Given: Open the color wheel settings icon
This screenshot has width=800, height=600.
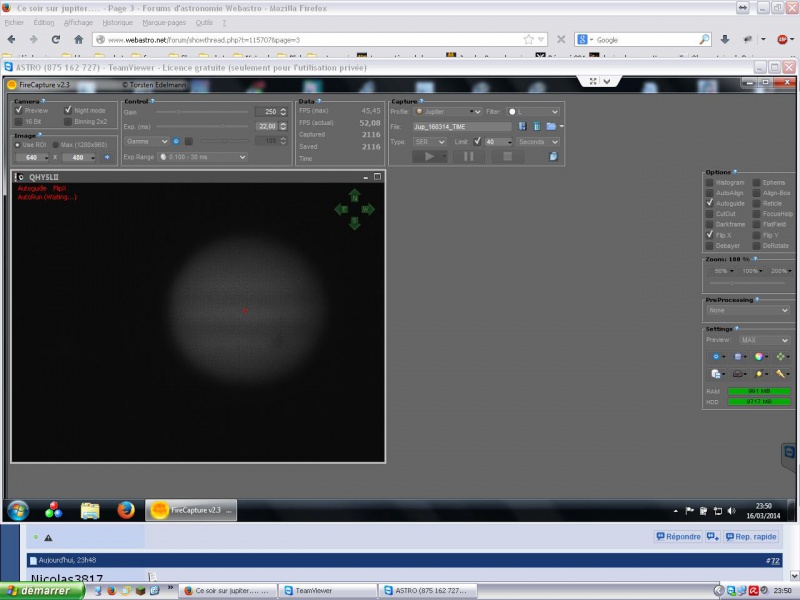Looking at the screenshot, I should [x=760, y=357].
